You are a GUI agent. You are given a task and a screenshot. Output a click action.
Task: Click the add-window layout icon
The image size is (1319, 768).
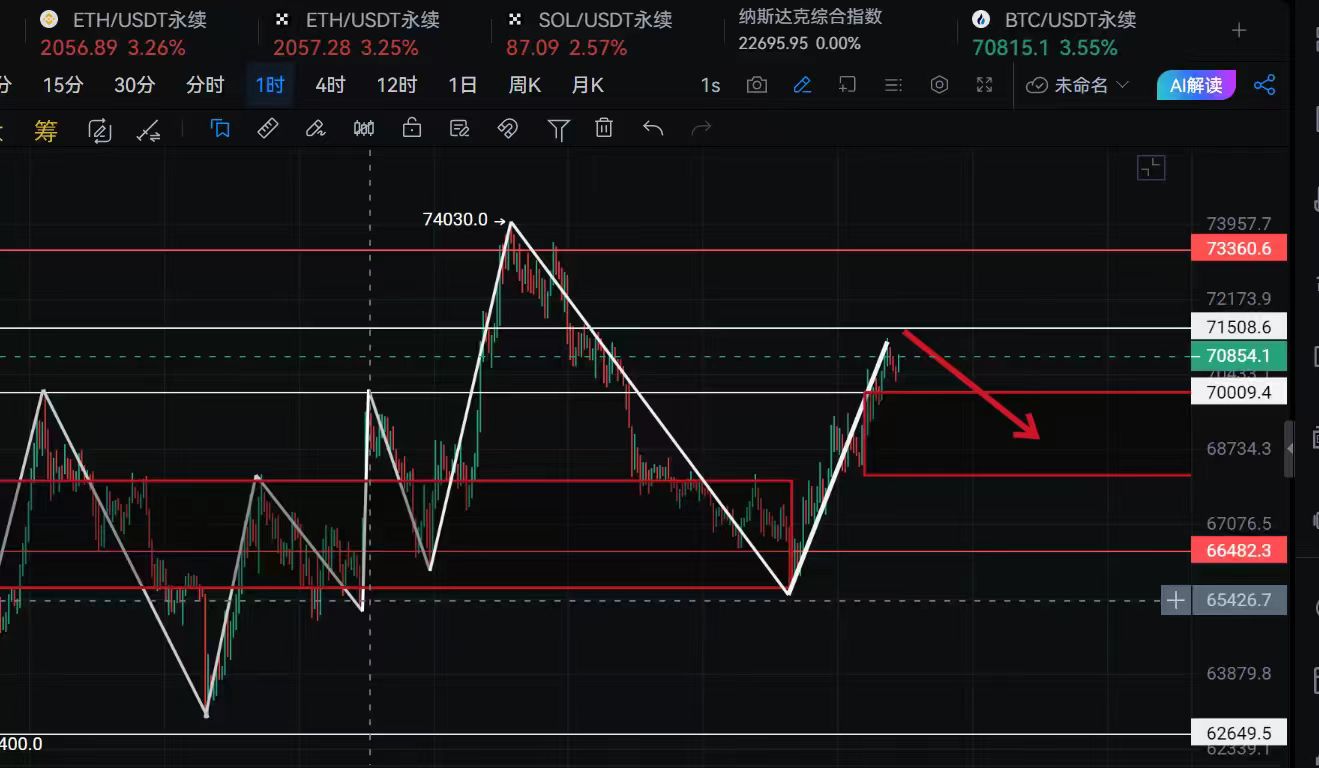(847, 85)
